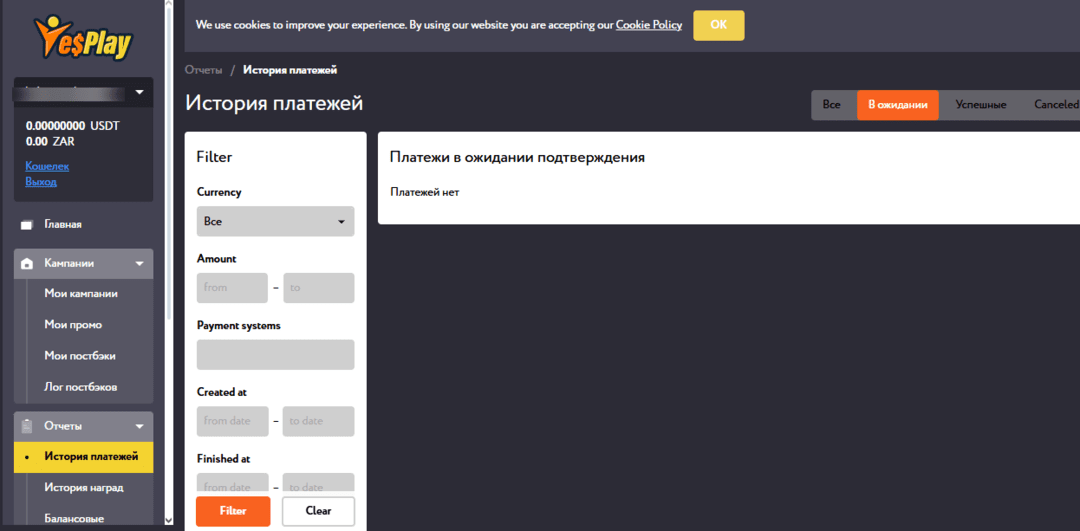Open the Payment systems select box
Screen dimensions: 1080x531
pyautogui.click(x=276, y=355)
